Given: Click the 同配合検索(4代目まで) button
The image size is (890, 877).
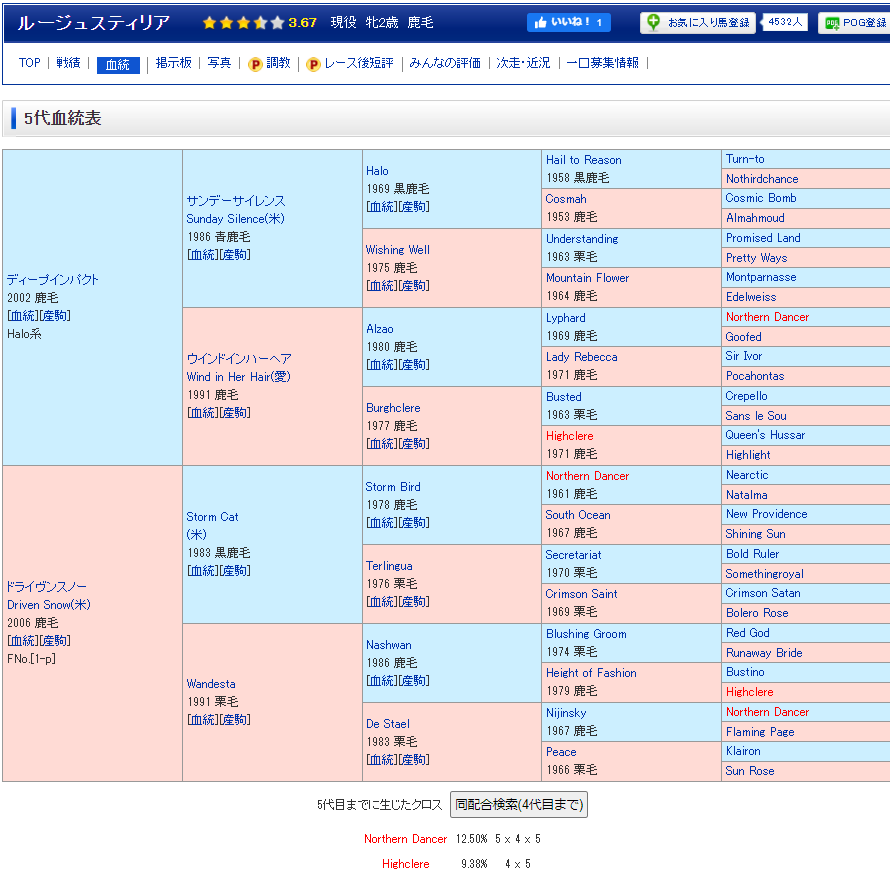Looking at the screenshot, I should pyautogui.click(x=518, y=805).
